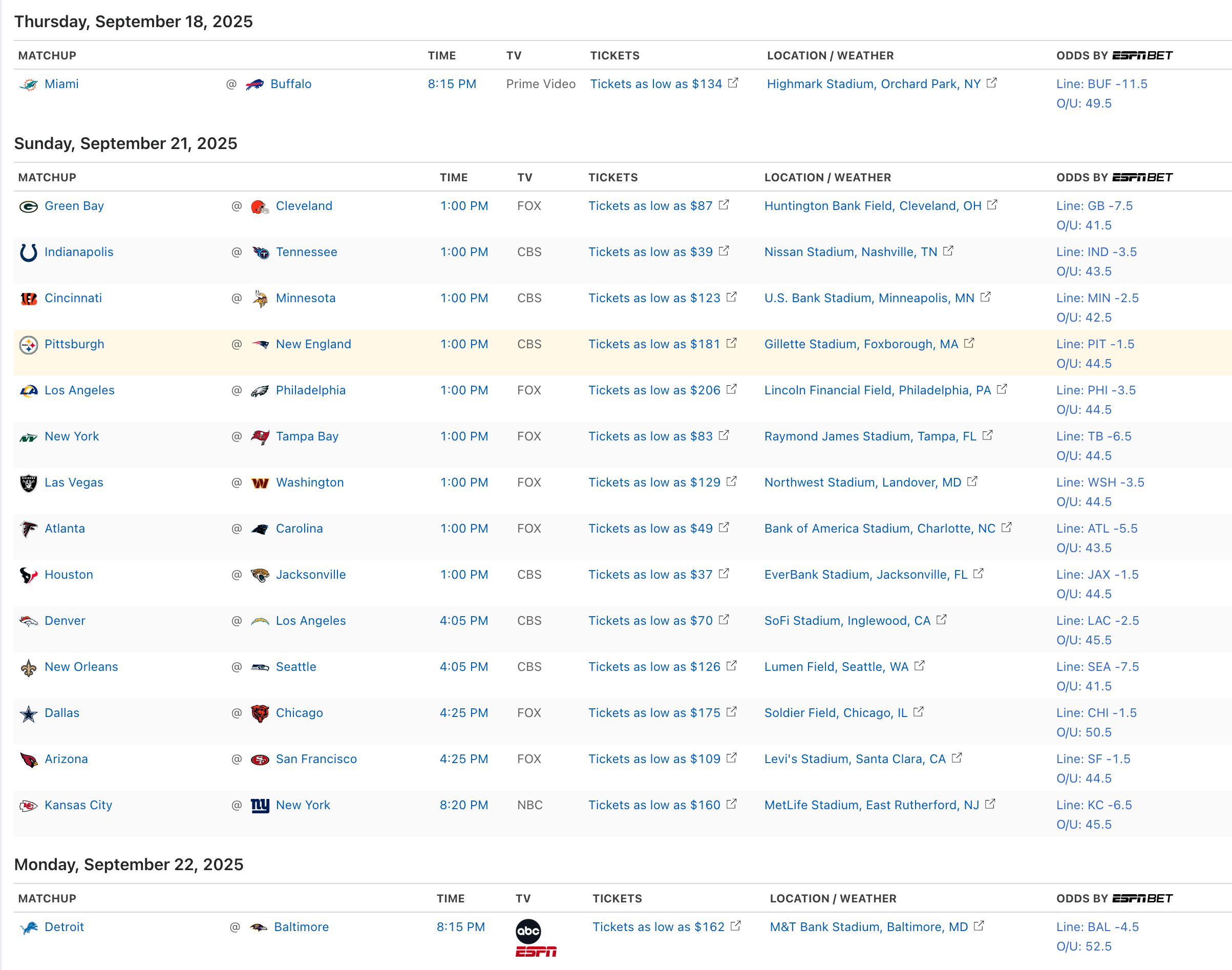Open Miami team page link
This screenshot has height=970, width=1232.
[x=61, y=84]
